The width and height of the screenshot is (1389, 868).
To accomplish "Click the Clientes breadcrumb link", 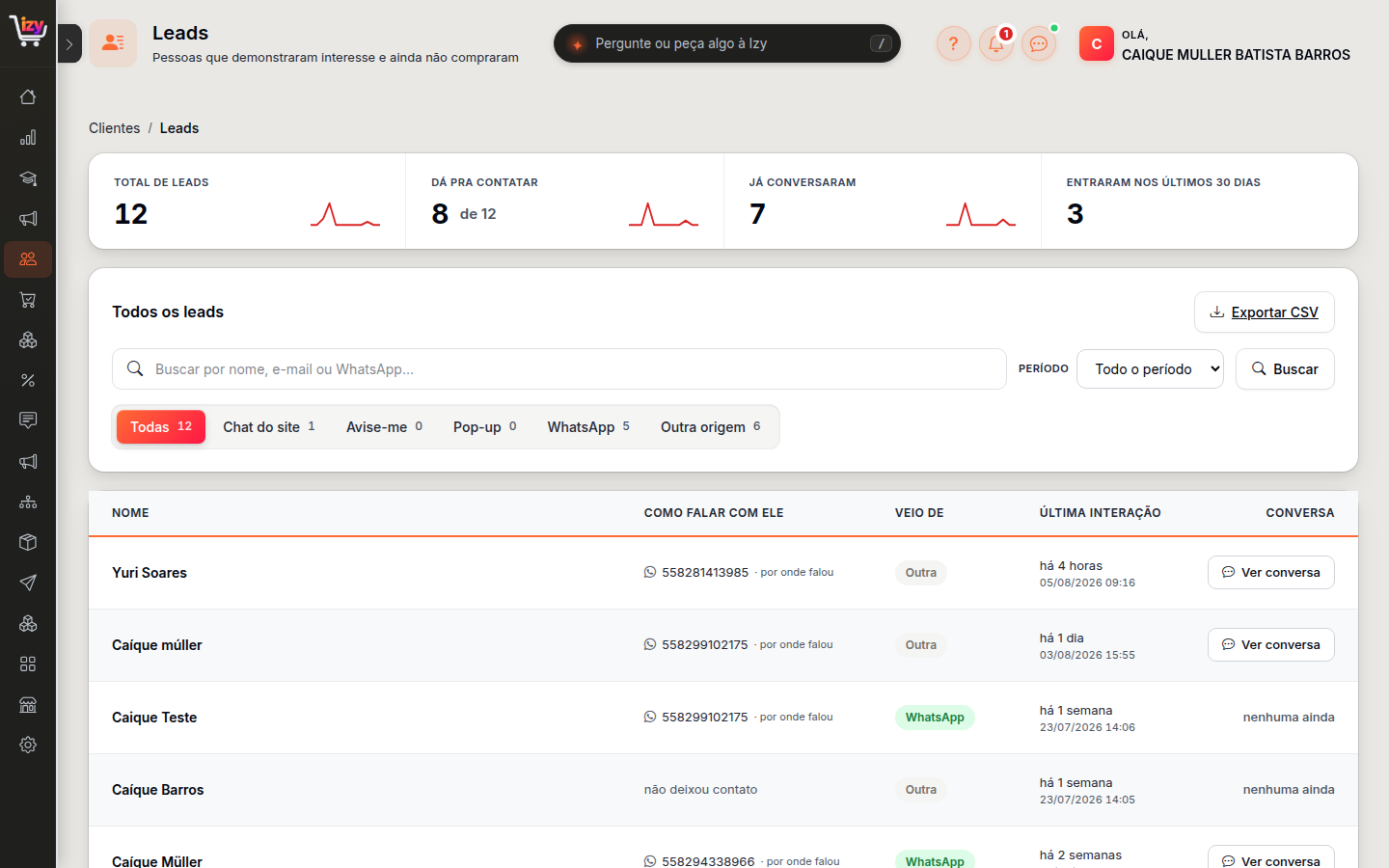I will pyautogui.click(x=114, y=128).
